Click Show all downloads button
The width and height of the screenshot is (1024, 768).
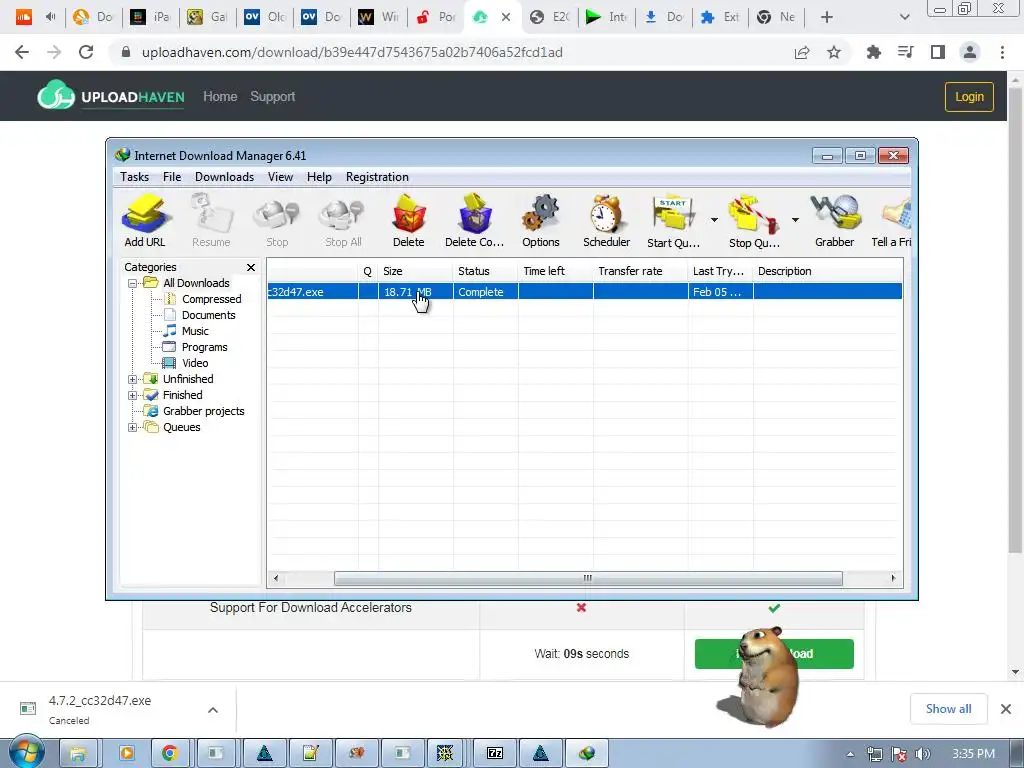[948, 709]
